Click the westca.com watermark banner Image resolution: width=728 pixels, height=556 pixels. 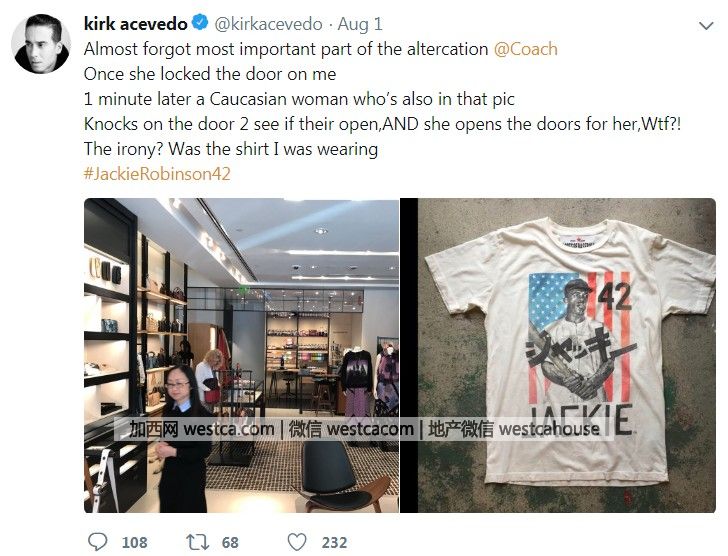(364, 429)
